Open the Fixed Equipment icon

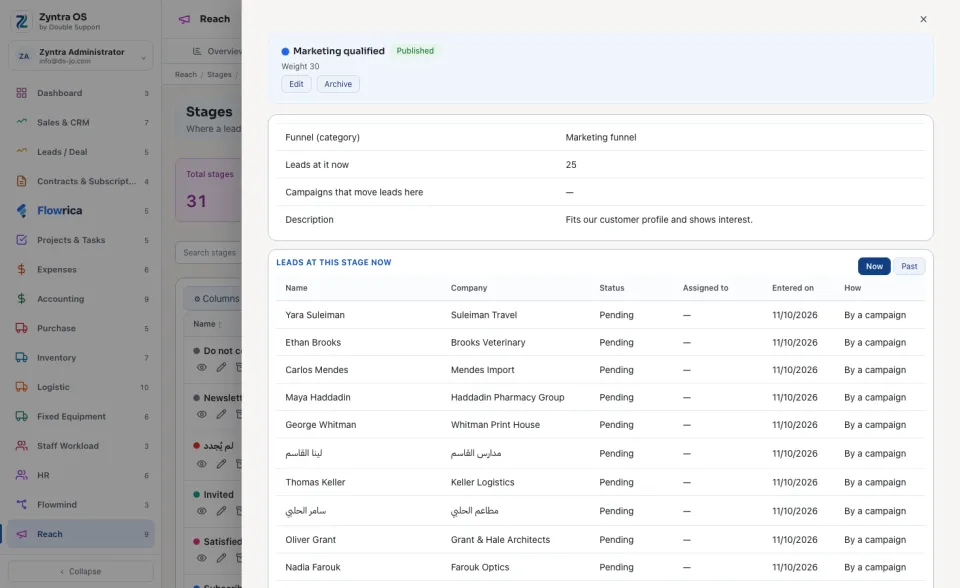click(x=21, y=416)
